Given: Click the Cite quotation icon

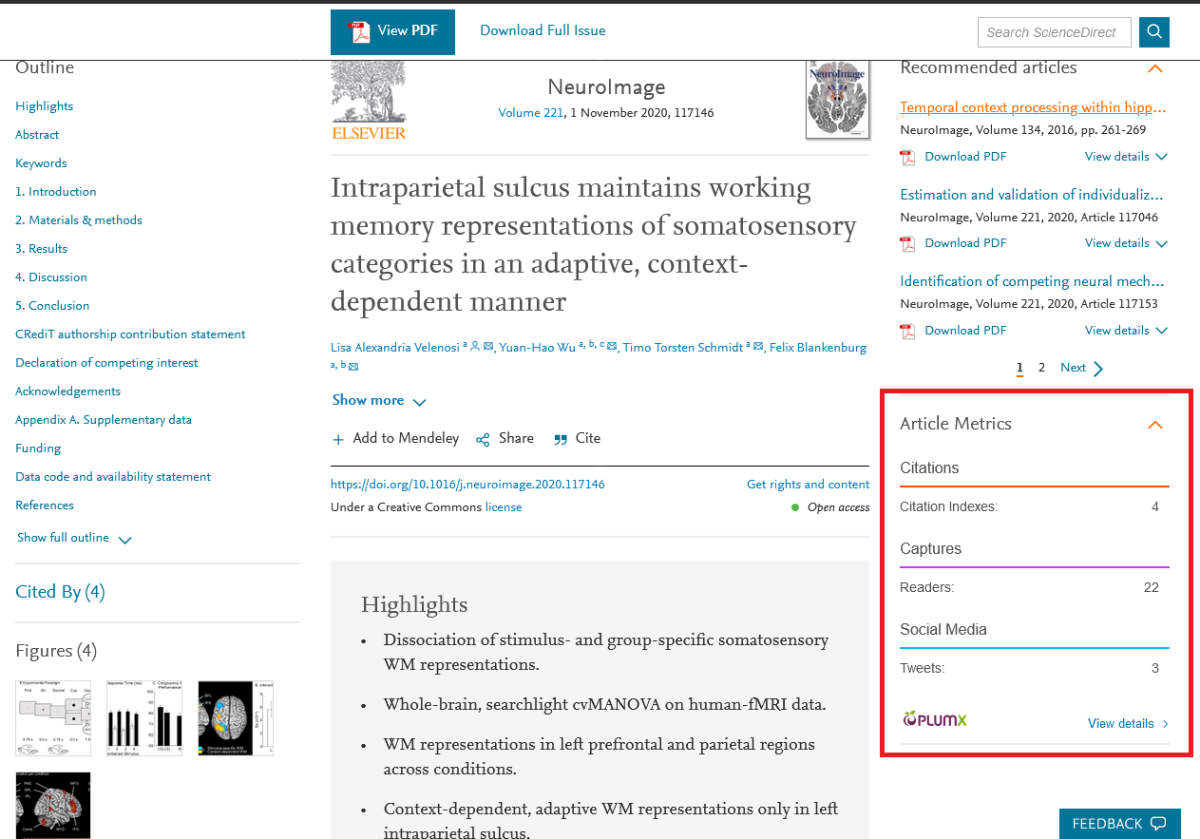Looking at the screenshot, I should [561, 439].
